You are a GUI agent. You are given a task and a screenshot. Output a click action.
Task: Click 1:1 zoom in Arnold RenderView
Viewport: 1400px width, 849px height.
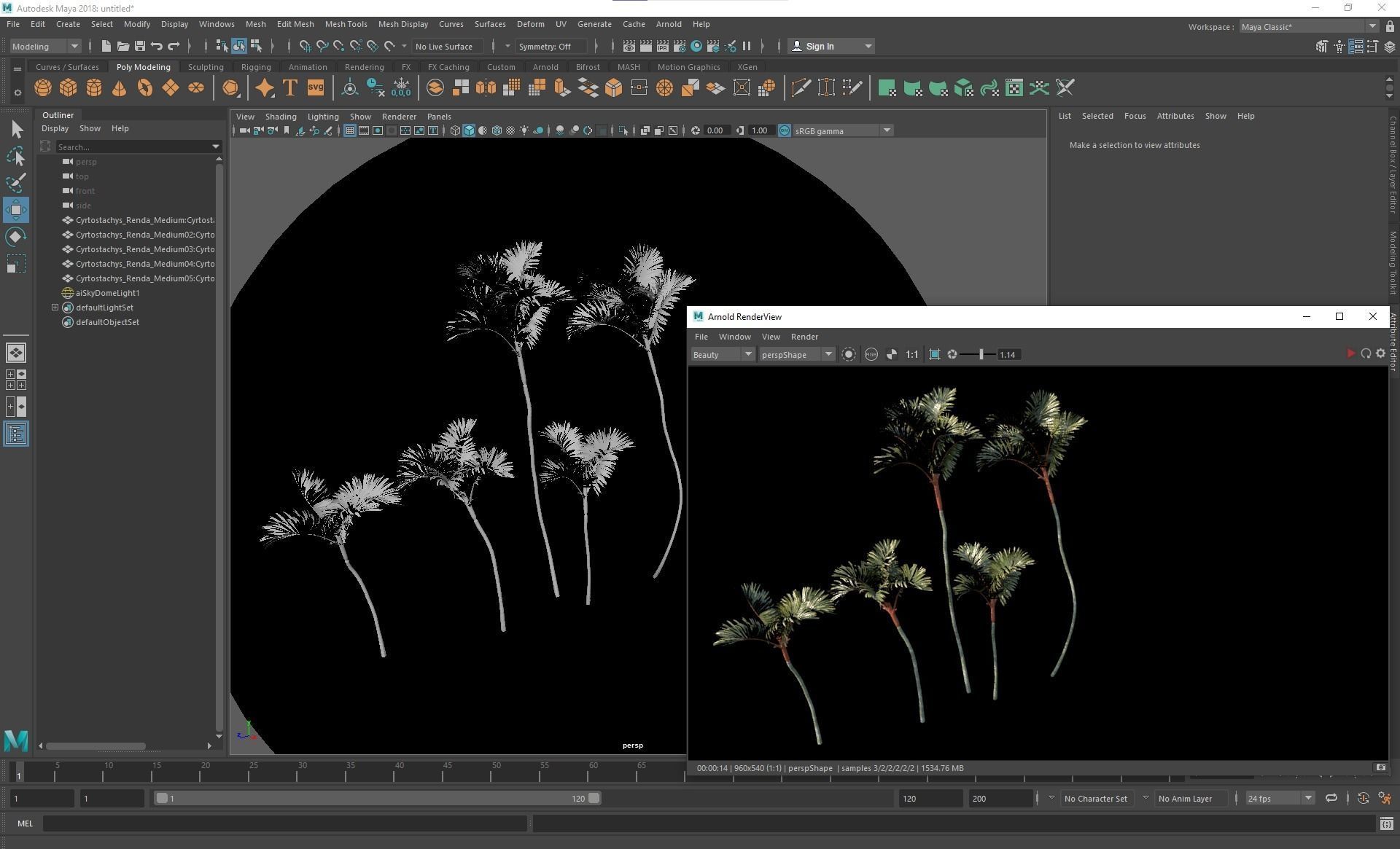[911, 354]
